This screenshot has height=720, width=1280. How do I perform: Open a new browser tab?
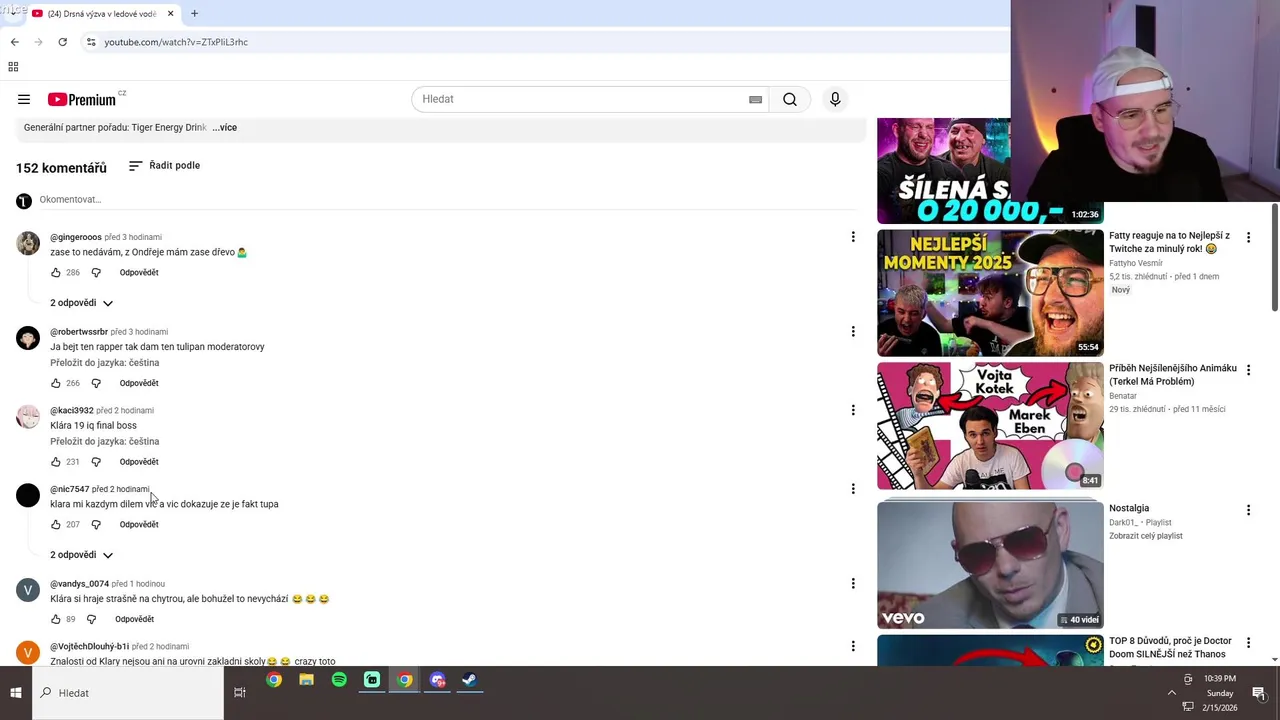pos(194,14)
